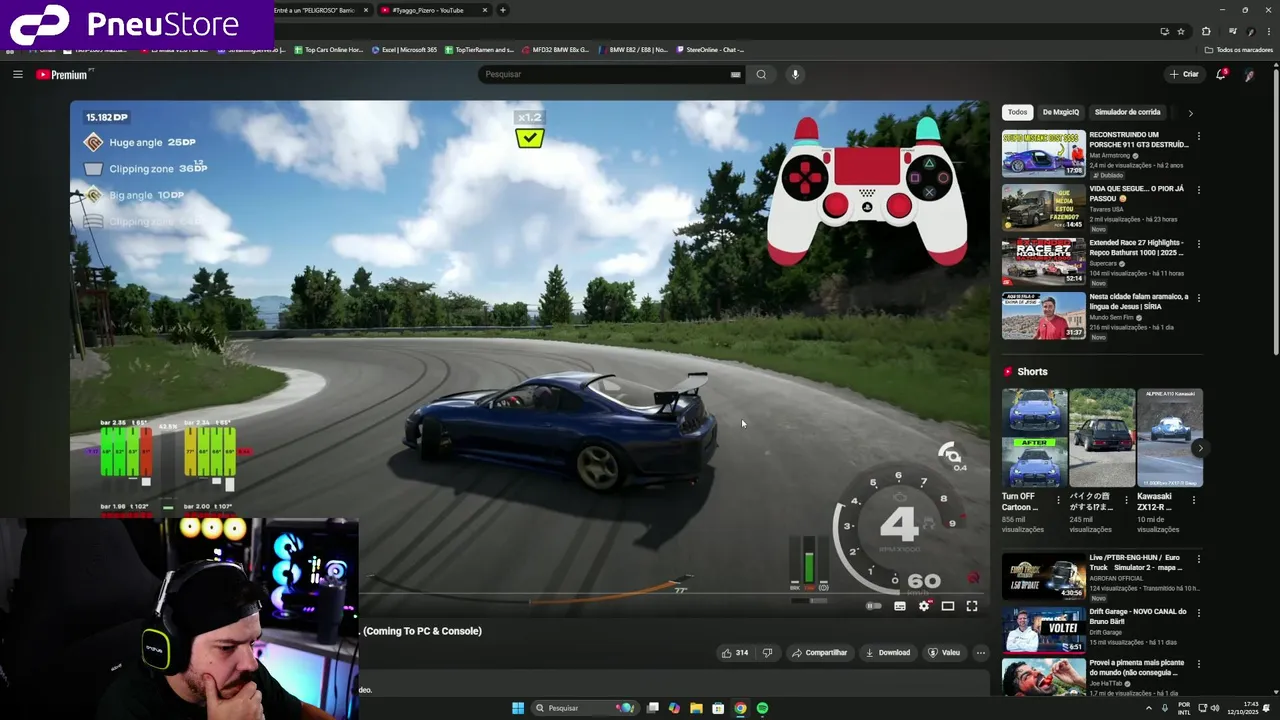Open Euro Truck Simulator 2 live thumbnail

click(1043, 576)
